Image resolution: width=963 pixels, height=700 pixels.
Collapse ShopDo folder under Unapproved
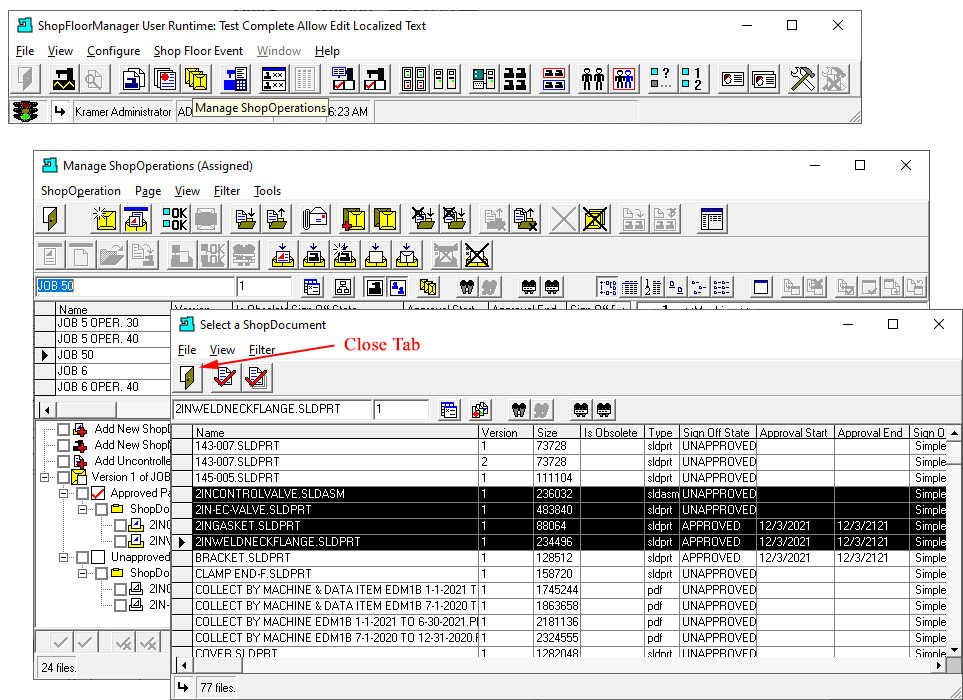82,574
